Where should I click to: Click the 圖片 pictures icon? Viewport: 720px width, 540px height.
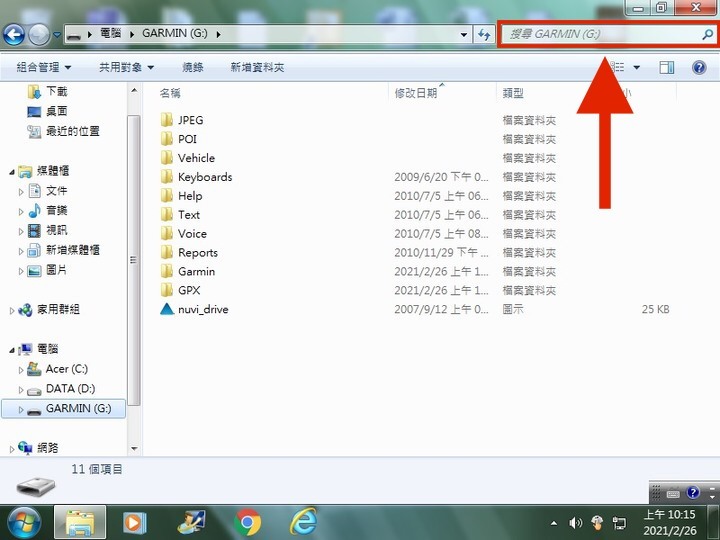[34, 271]
